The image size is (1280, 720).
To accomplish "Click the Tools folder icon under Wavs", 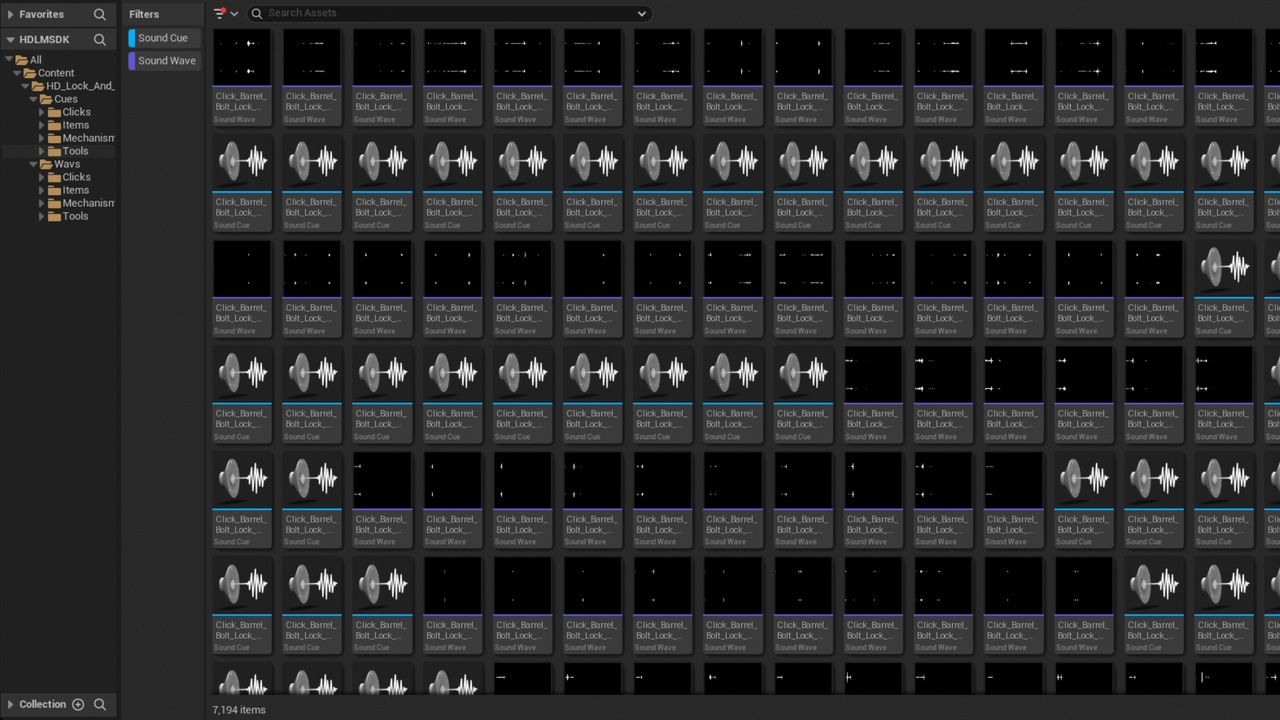I will coord(55,216).
